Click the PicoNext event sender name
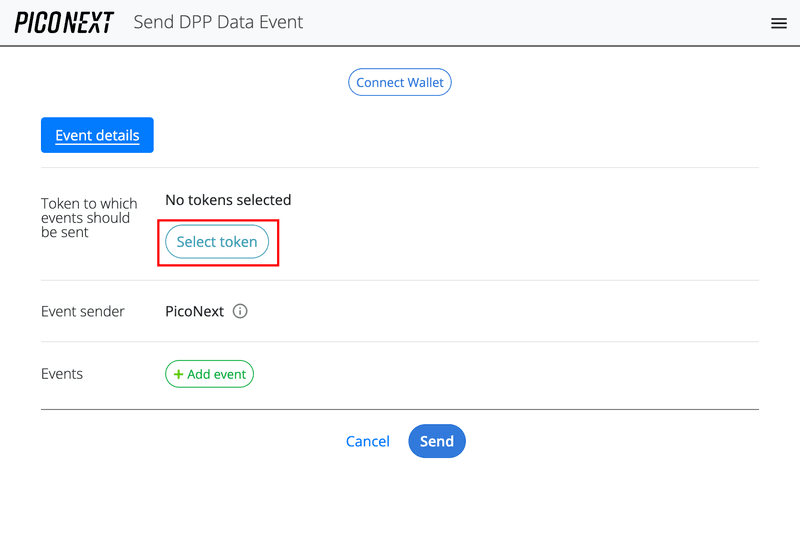The width and height of the screenshot is (800, 549). click(194, 311)
